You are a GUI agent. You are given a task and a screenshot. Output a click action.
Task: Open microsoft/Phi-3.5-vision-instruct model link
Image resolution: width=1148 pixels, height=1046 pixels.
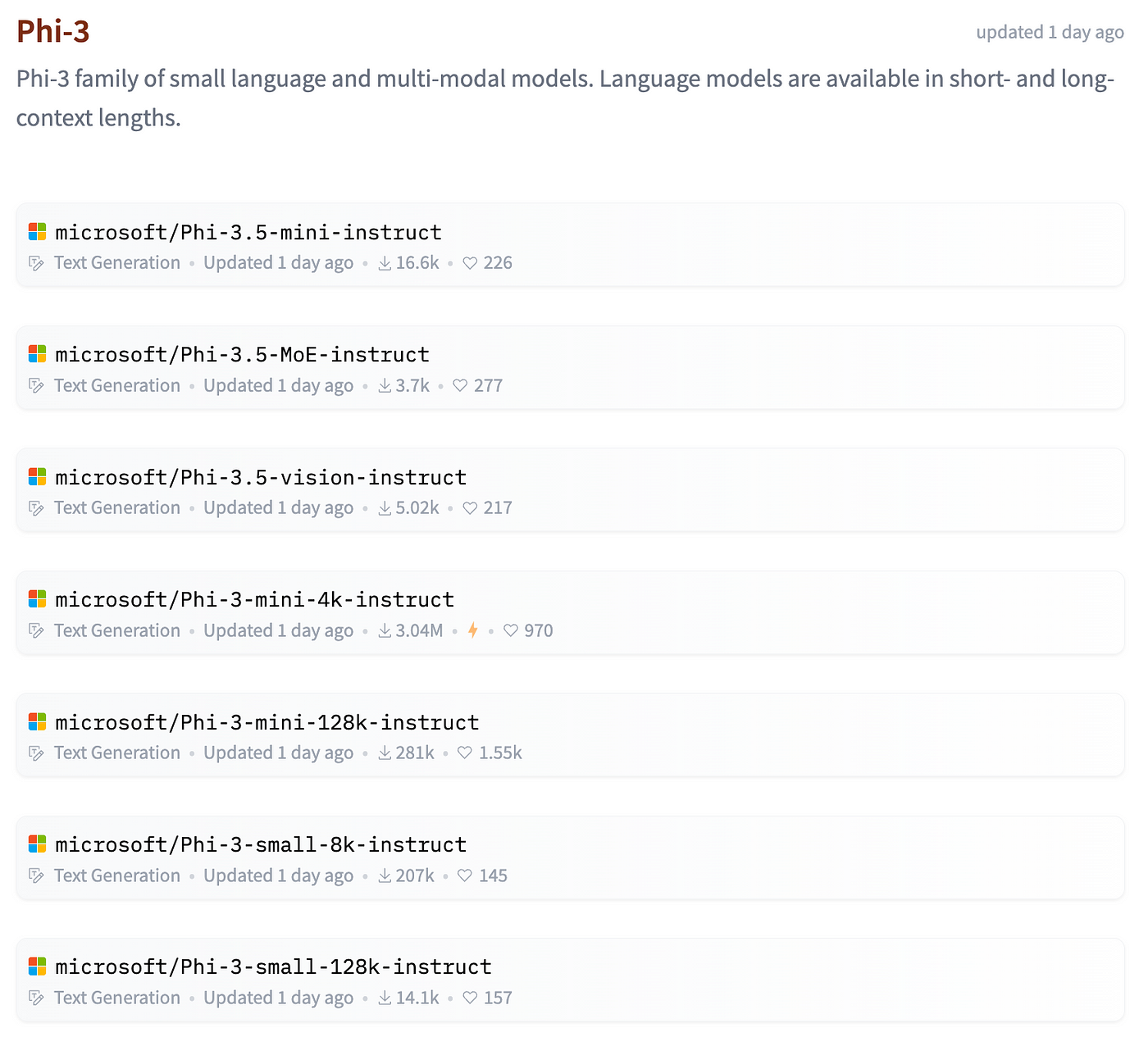(x=261, y=477)
